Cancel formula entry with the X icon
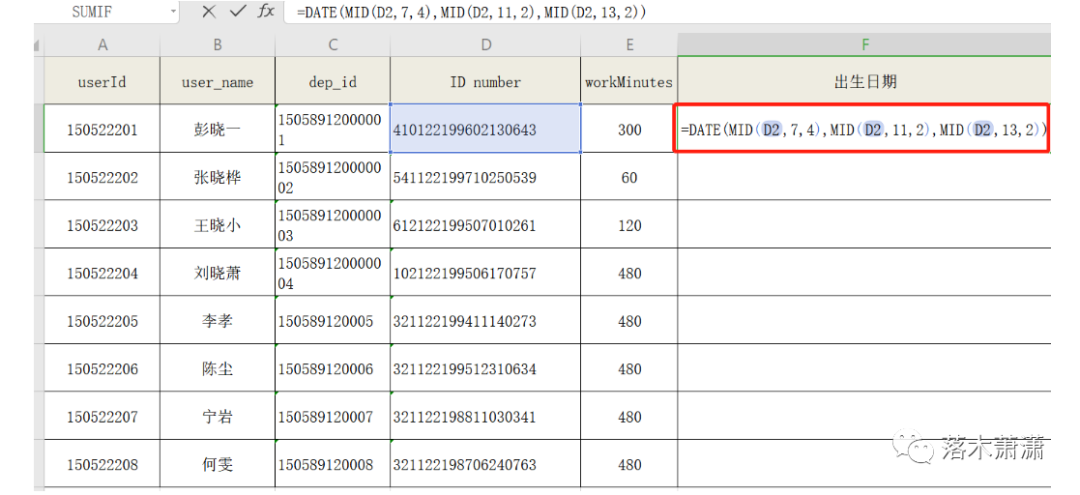This screenshot has width=1080, height=495. click(x=209, y=12)
